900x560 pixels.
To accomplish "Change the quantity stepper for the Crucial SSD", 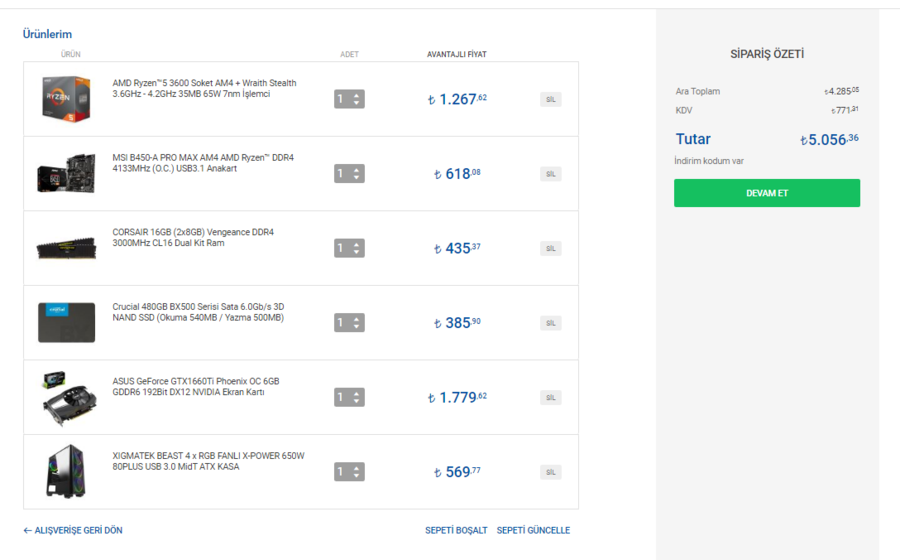I will [x=349, y=323].
